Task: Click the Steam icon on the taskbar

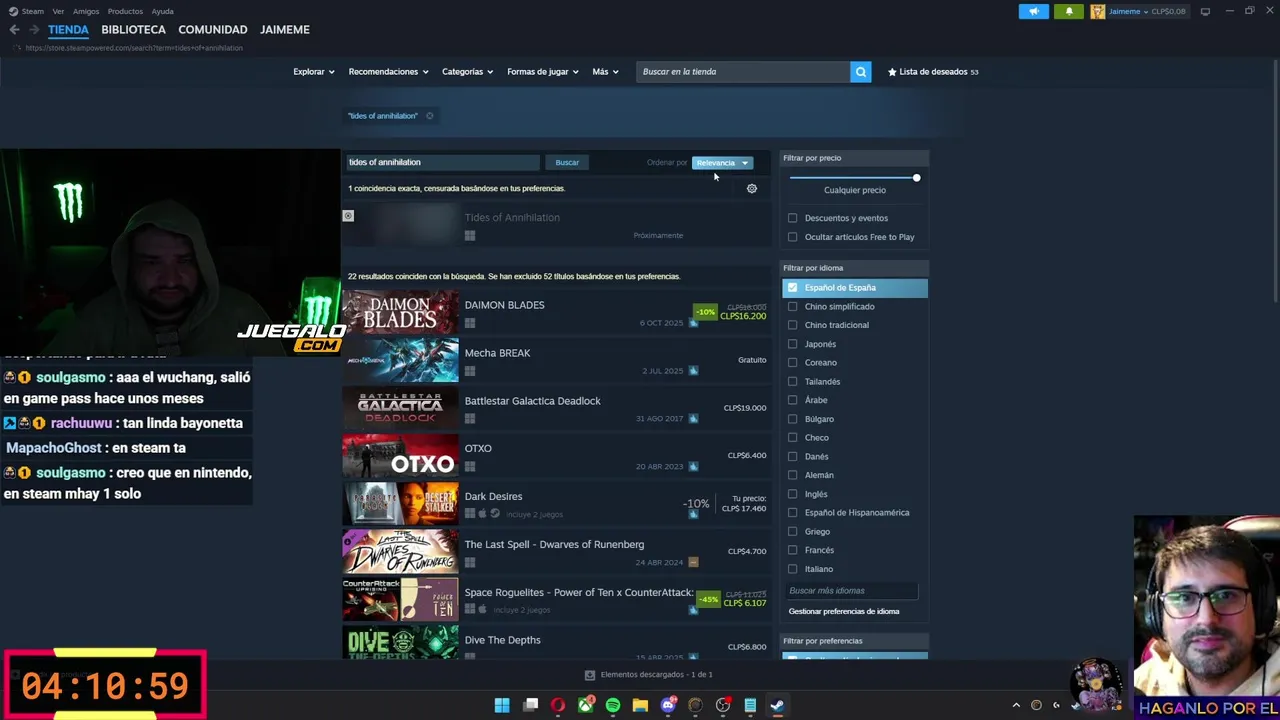Action: (x=777, y=705)
